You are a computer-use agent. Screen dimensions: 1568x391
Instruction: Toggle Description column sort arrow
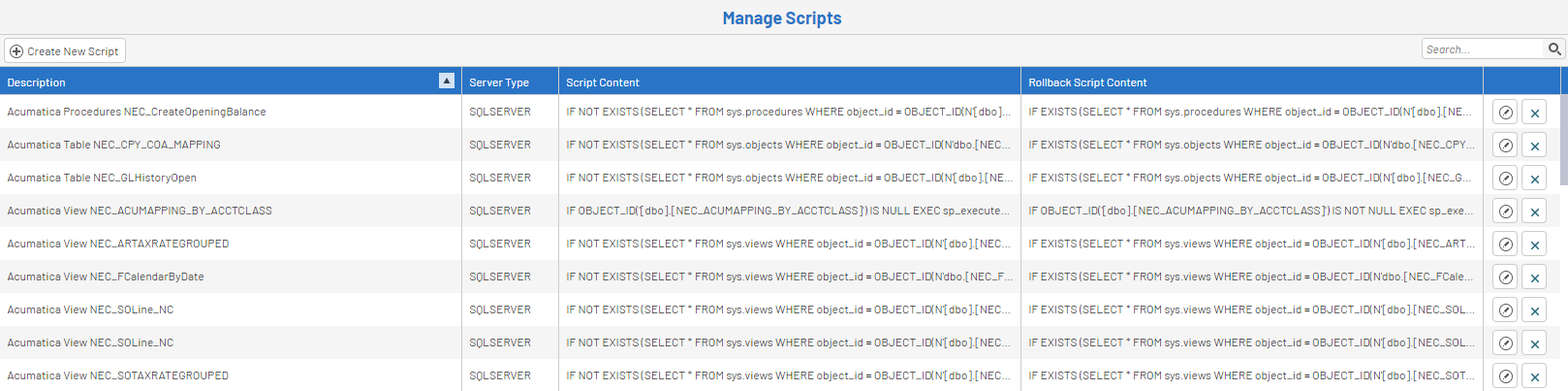(x=447, y=81)
